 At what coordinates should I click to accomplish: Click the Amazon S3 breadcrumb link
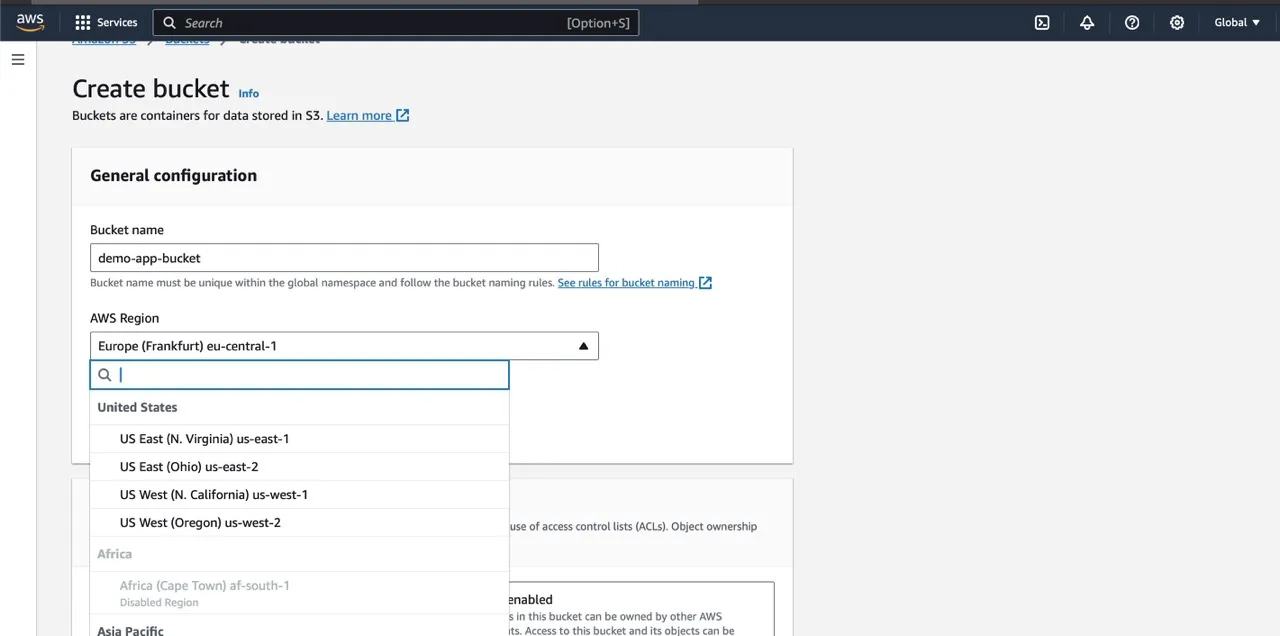tap(103, 40)
